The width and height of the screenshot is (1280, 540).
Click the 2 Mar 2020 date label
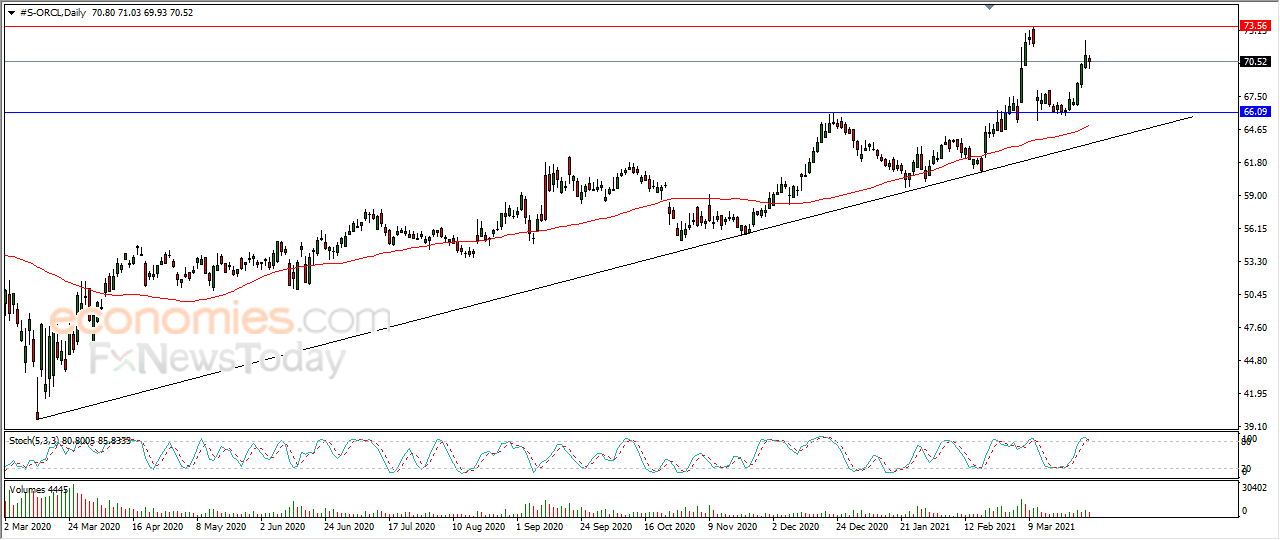[29, 525]
